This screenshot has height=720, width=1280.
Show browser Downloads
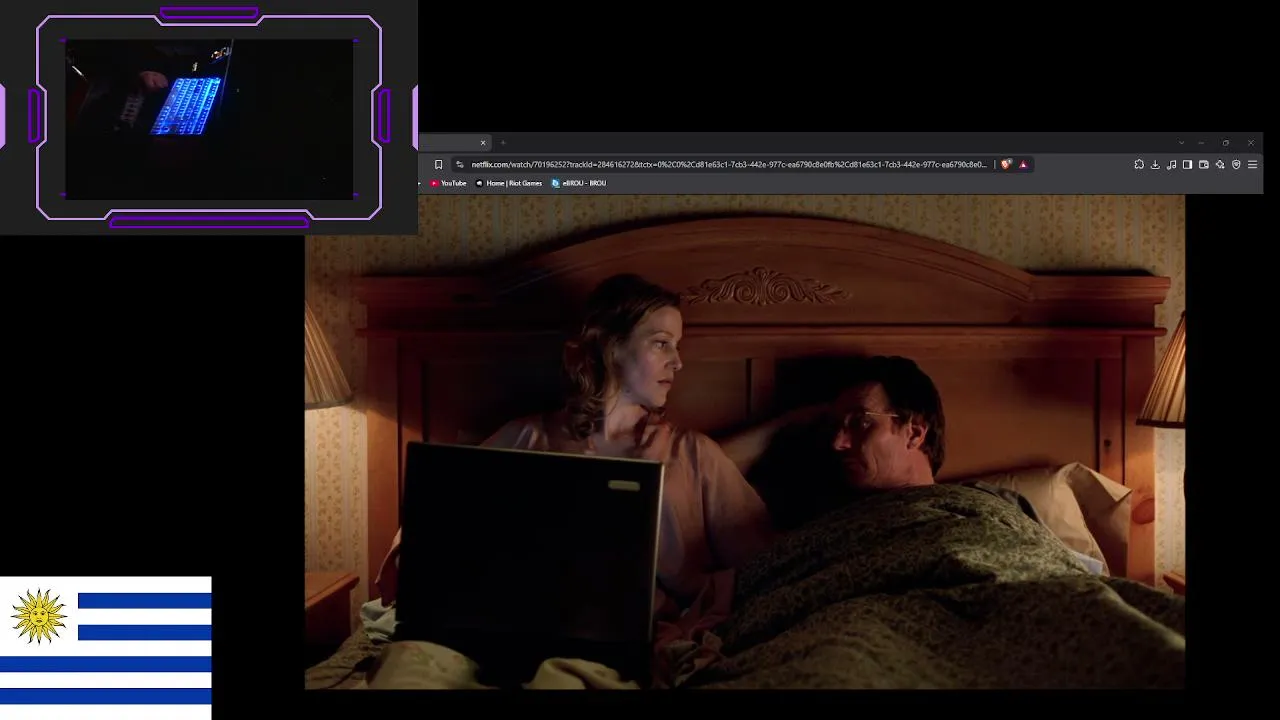(1155, 165)
